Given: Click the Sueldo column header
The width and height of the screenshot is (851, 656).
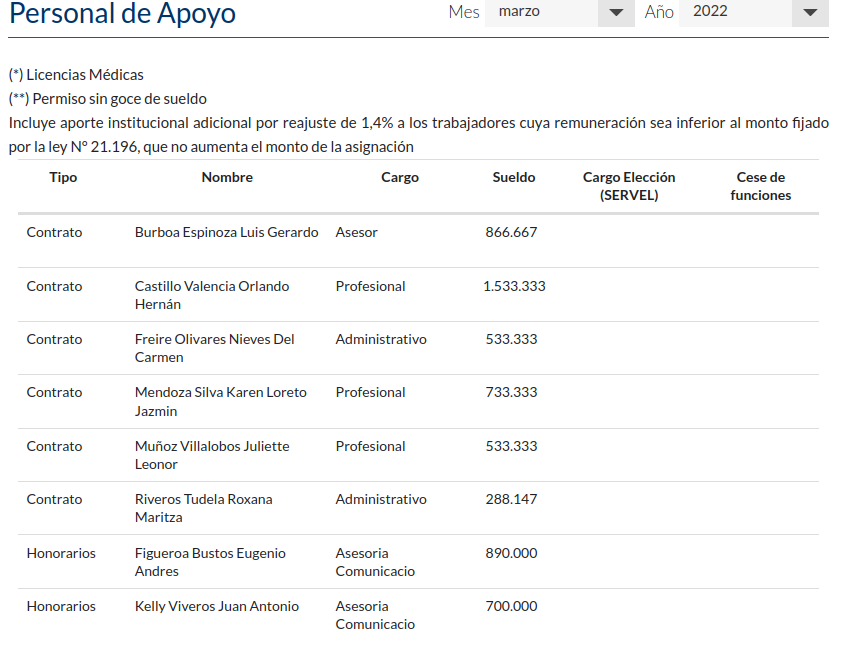Looking at the screenshot, I should (514, 177).
